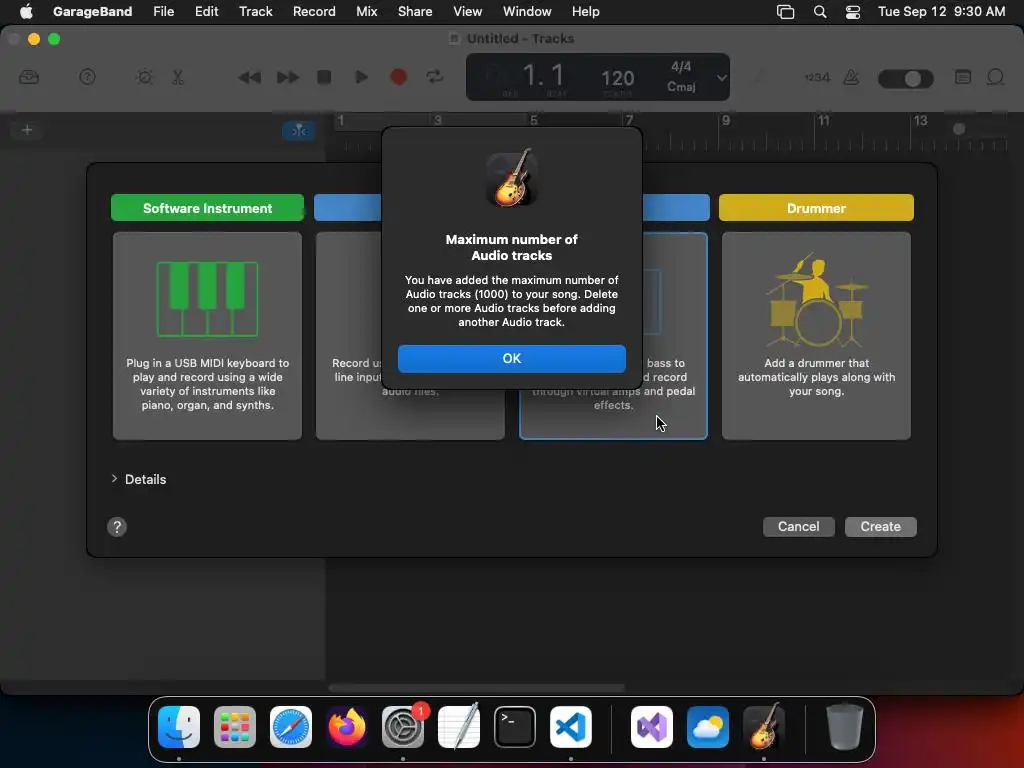Click OK in the maximum tracks alert
This screenshot has width=1024, height=768.
(511, 359)
